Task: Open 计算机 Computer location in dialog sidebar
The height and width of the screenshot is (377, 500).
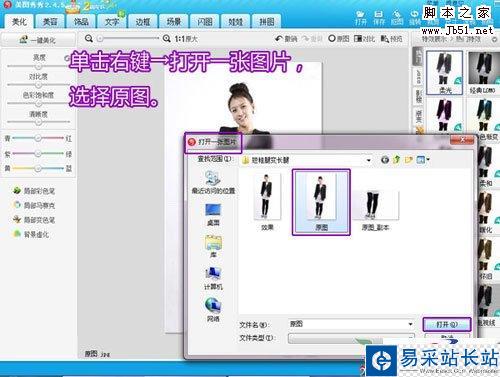Action: point(213,278)
